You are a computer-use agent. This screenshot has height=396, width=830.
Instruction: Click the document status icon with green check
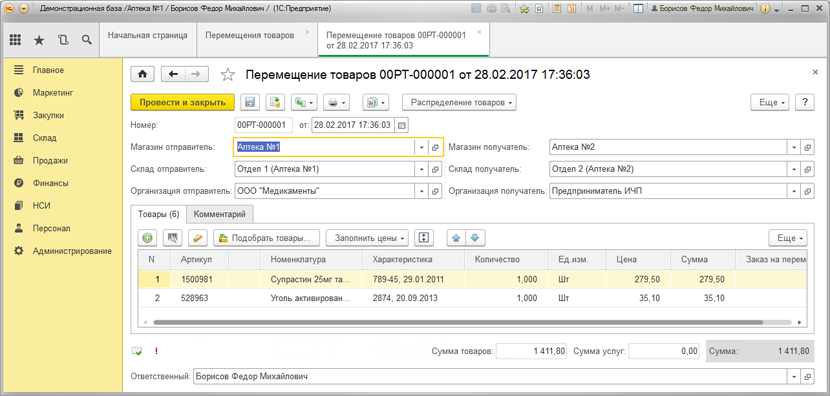point(137,350)
